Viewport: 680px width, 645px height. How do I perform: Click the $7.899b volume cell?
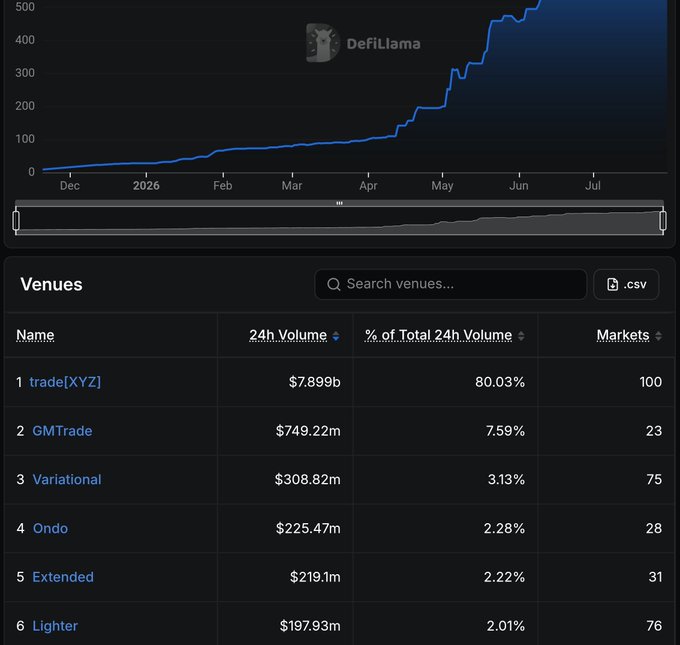point(314,382)
